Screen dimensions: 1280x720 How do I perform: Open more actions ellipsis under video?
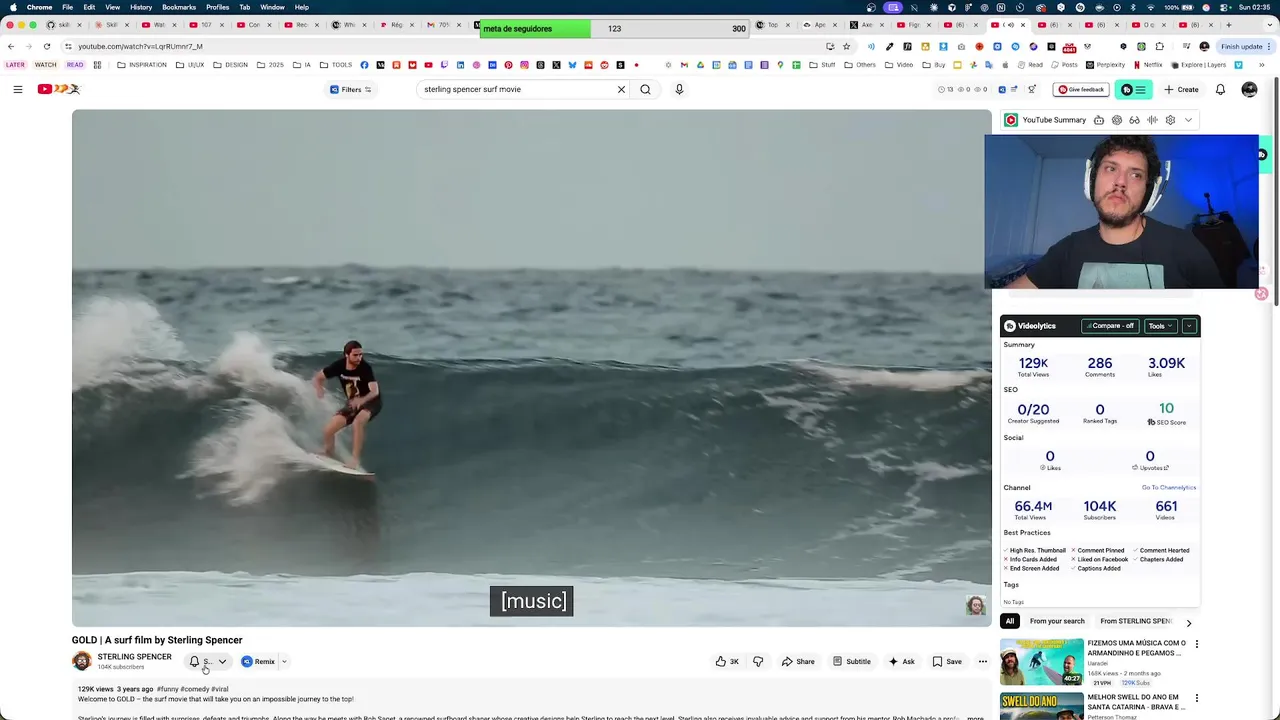coord(982,661)
